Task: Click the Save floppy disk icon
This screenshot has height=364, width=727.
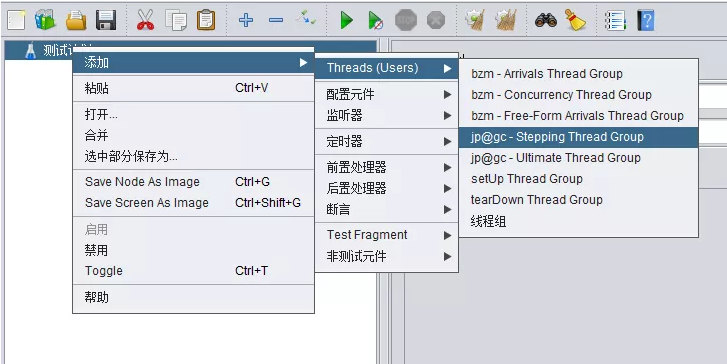Action: [106, 20]
